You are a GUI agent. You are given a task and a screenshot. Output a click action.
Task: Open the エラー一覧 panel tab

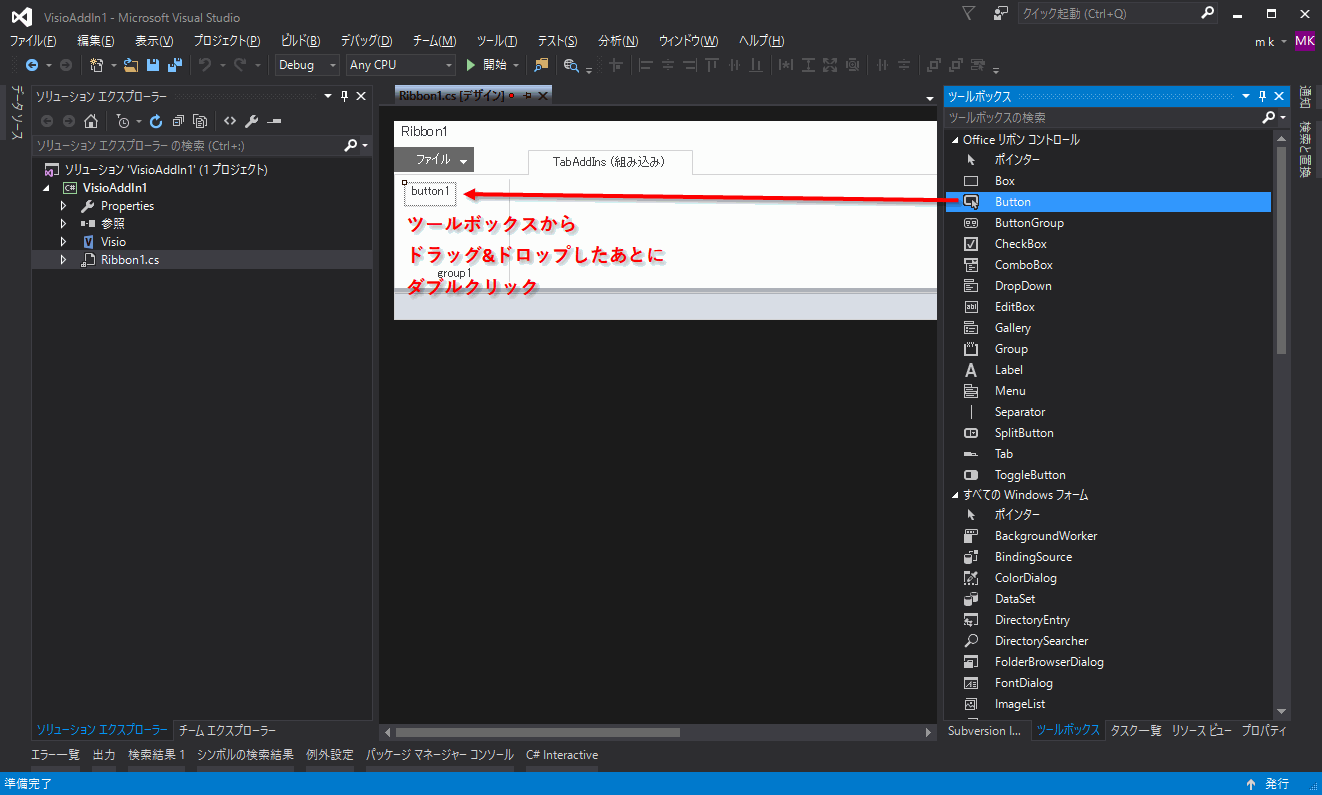[55, 755]
